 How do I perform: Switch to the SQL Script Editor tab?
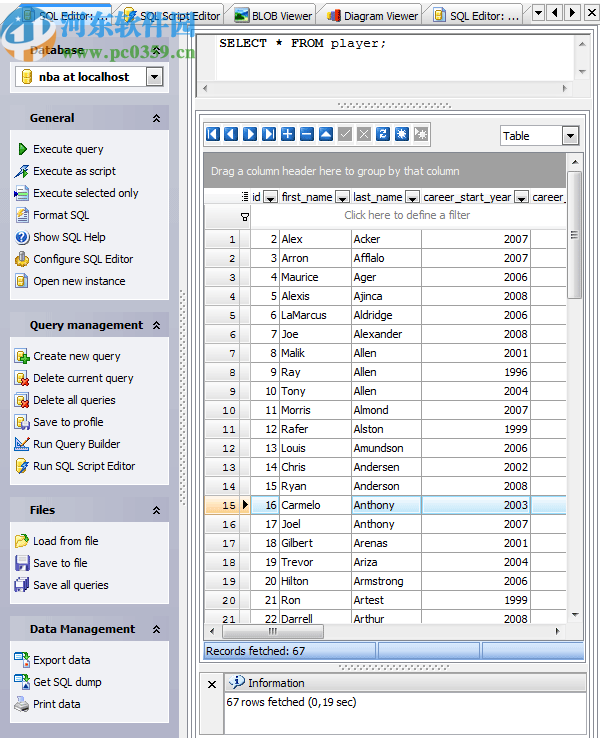(171, 16)
